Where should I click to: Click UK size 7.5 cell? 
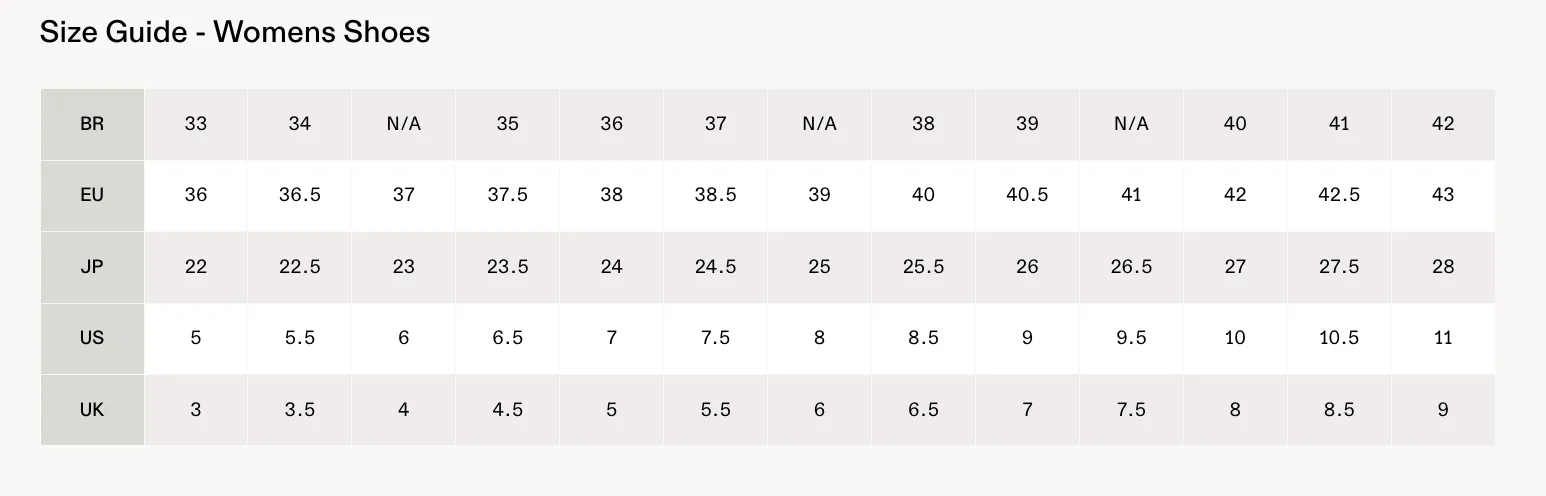[1132, 410]
